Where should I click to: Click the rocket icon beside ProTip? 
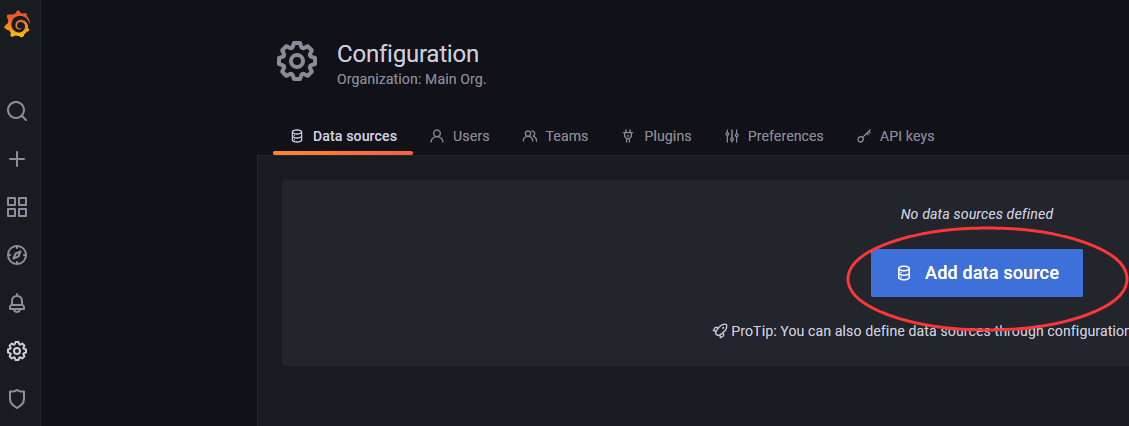click(719, 331)
